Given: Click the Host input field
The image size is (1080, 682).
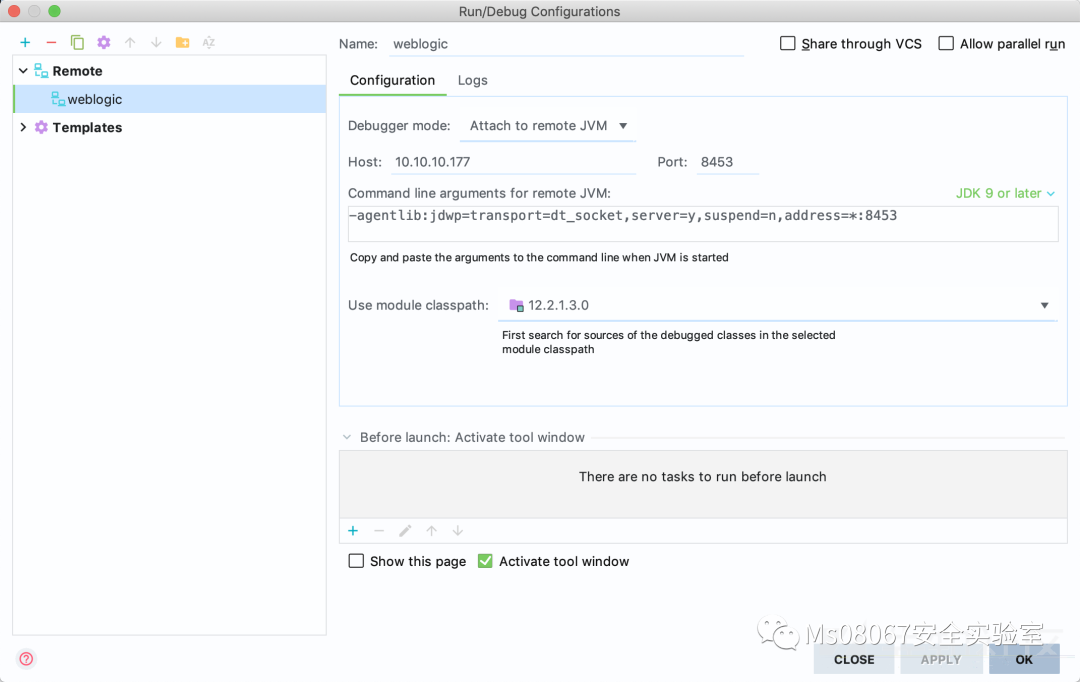Looking at the screenshot, I should pyautogui.click(x=513, y=162).
